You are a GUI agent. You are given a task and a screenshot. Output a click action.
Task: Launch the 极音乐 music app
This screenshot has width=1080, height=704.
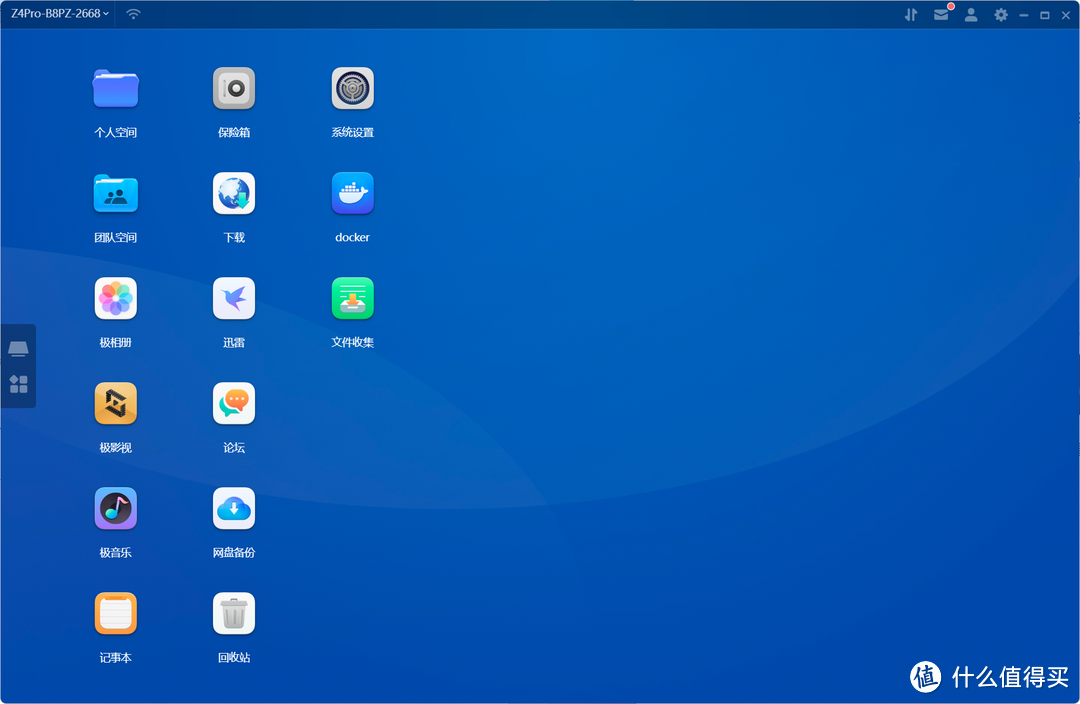point(116,509)
